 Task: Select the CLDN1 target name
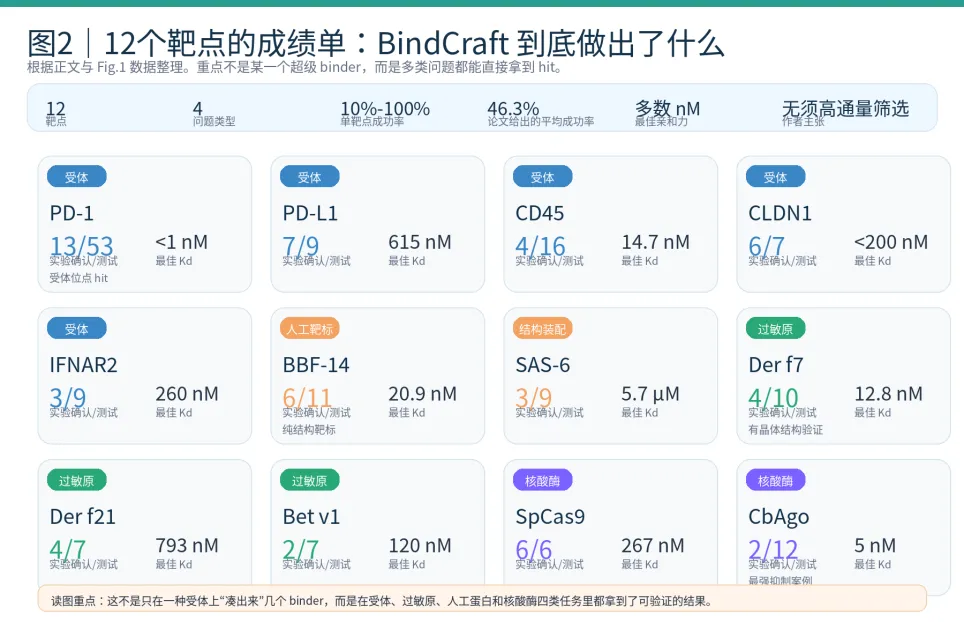tap(780, 213)
